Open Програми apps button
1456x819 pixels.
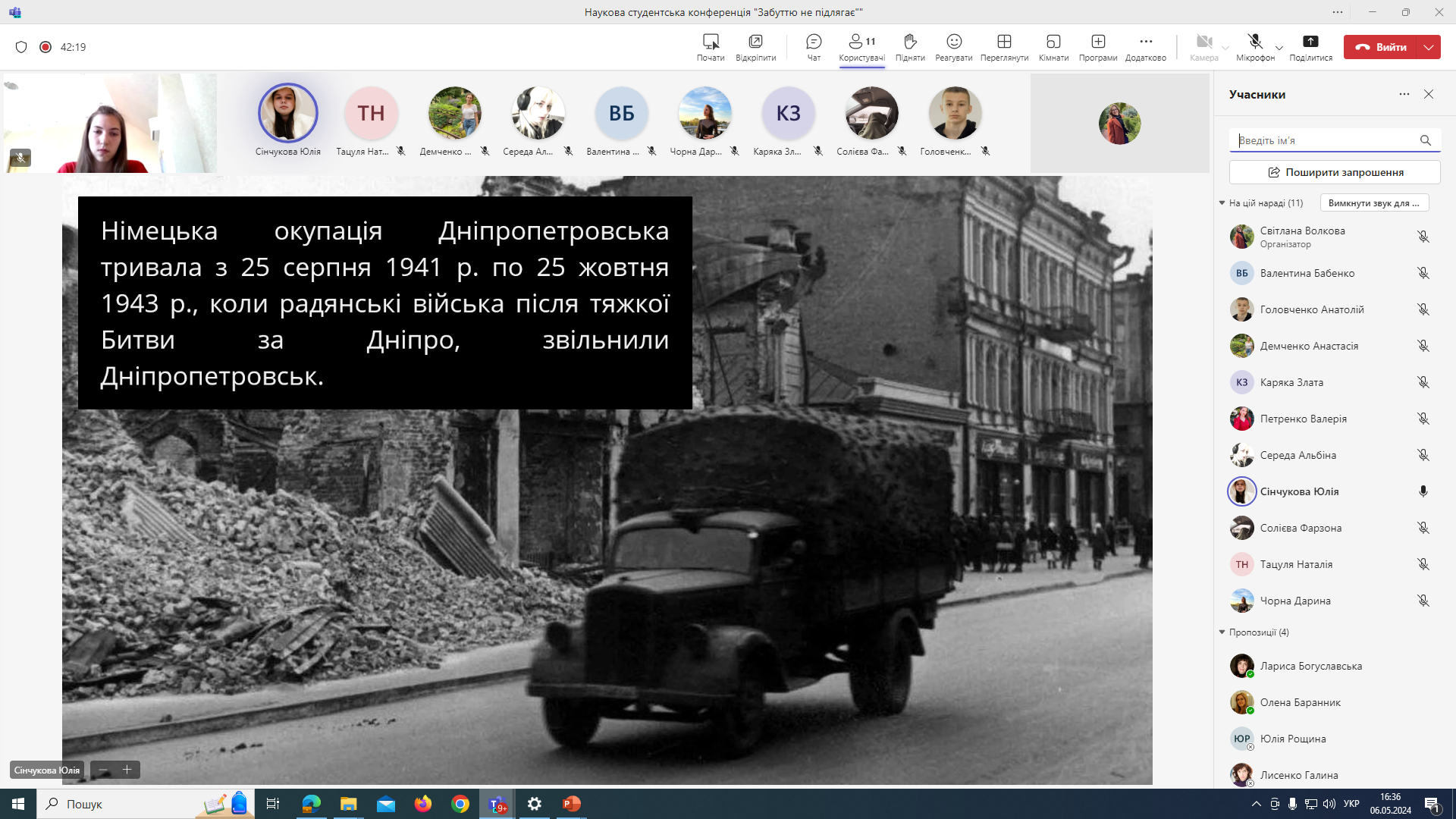[1098, 47]
